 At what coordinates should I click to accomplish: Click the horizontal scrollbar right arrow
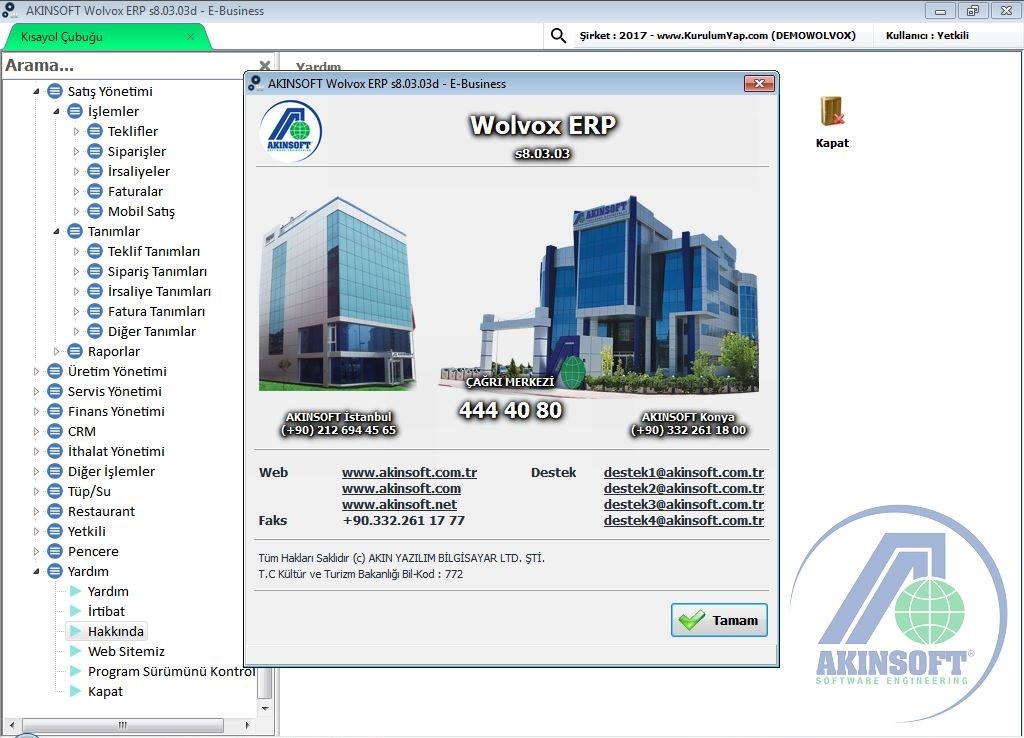point(248,725)
